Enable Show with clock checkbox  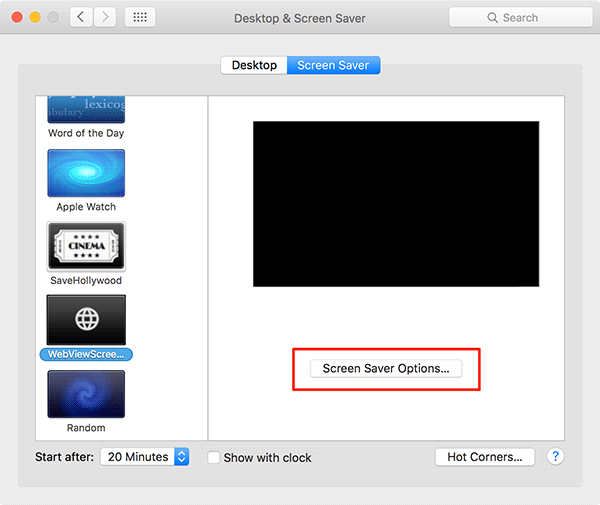pyautogui.click(x=214, y=458)
